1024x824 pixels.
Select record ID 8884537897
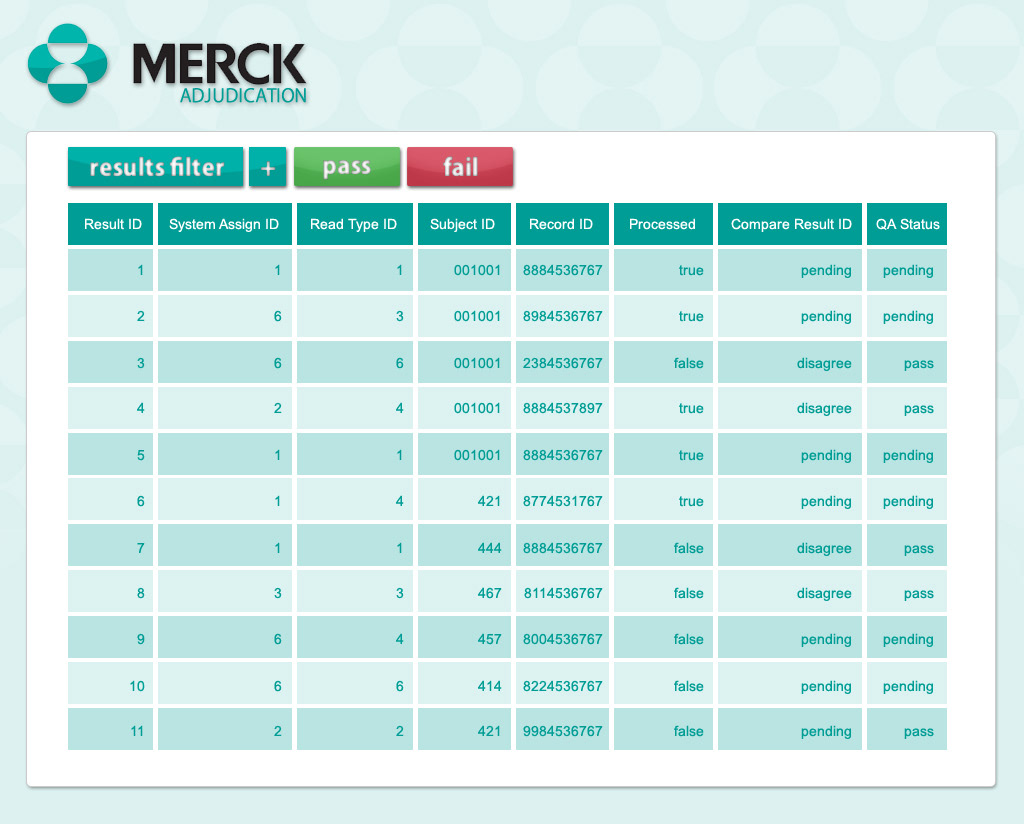click(562, 409)
